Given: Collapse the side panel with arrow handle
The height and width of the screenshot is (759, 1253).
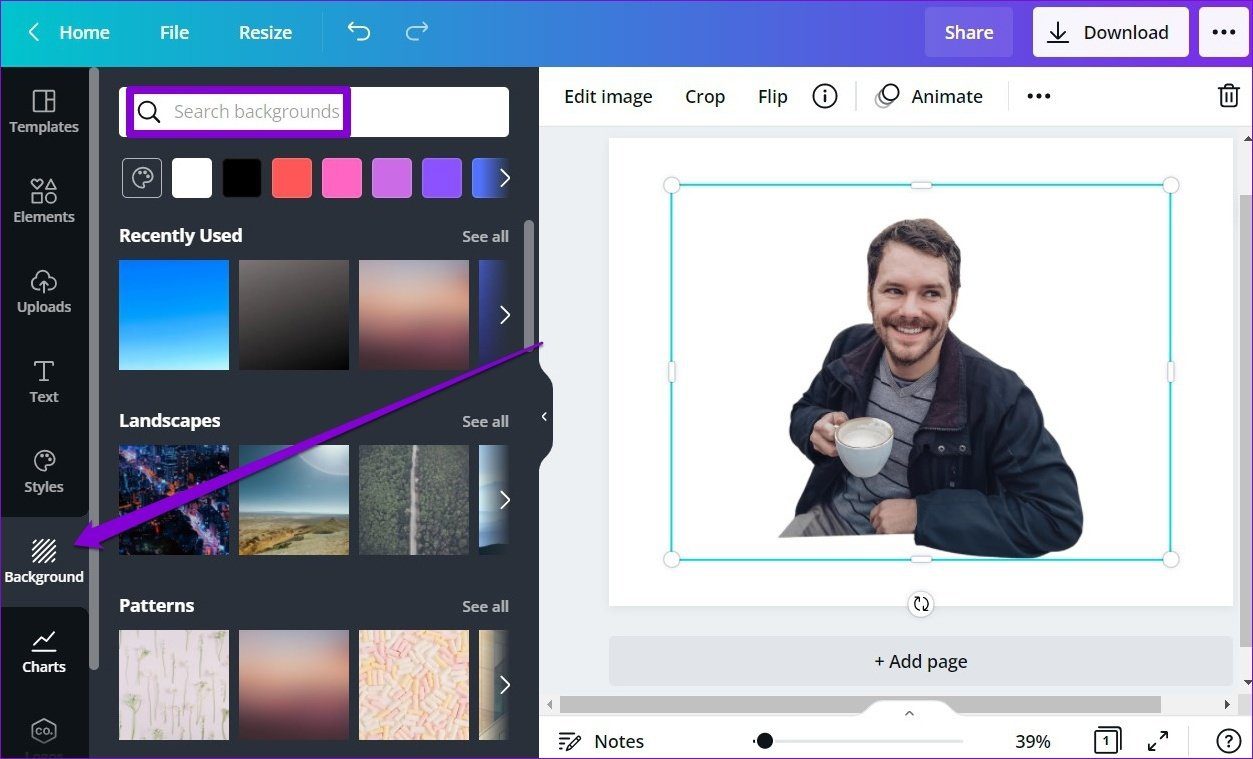Looking at the screenshot, I should (x=544, y=416).
